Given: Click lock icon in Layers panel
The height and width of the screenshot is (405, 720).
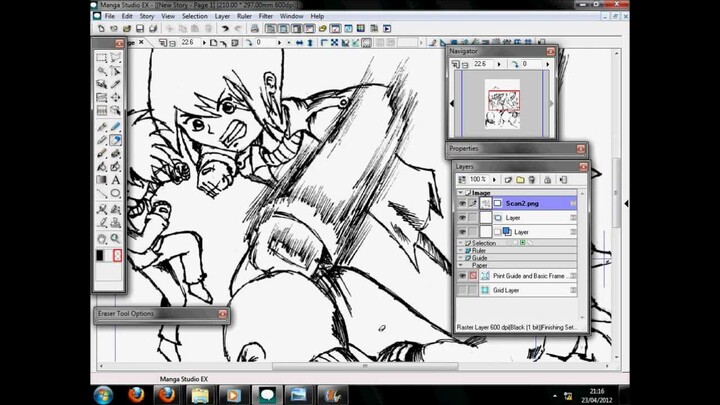Looking at the screenshot, I should pos(547,180).
